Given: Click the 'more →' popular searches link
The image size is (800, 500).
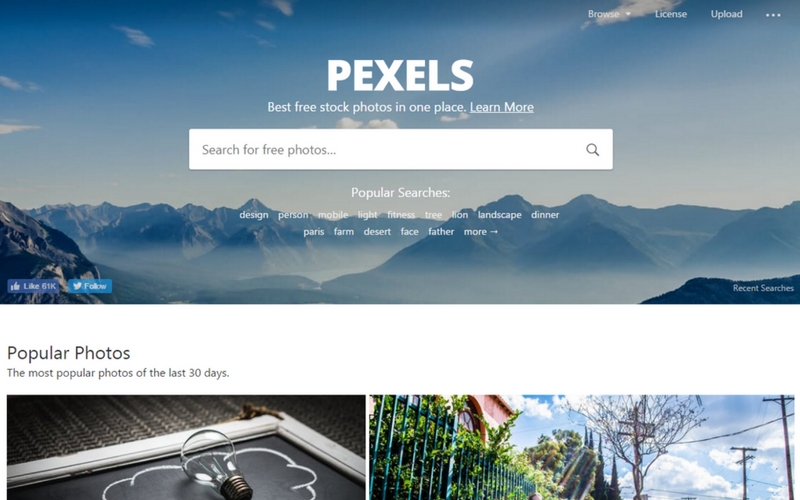Looking at the screenshot, I should pos(481,232).
